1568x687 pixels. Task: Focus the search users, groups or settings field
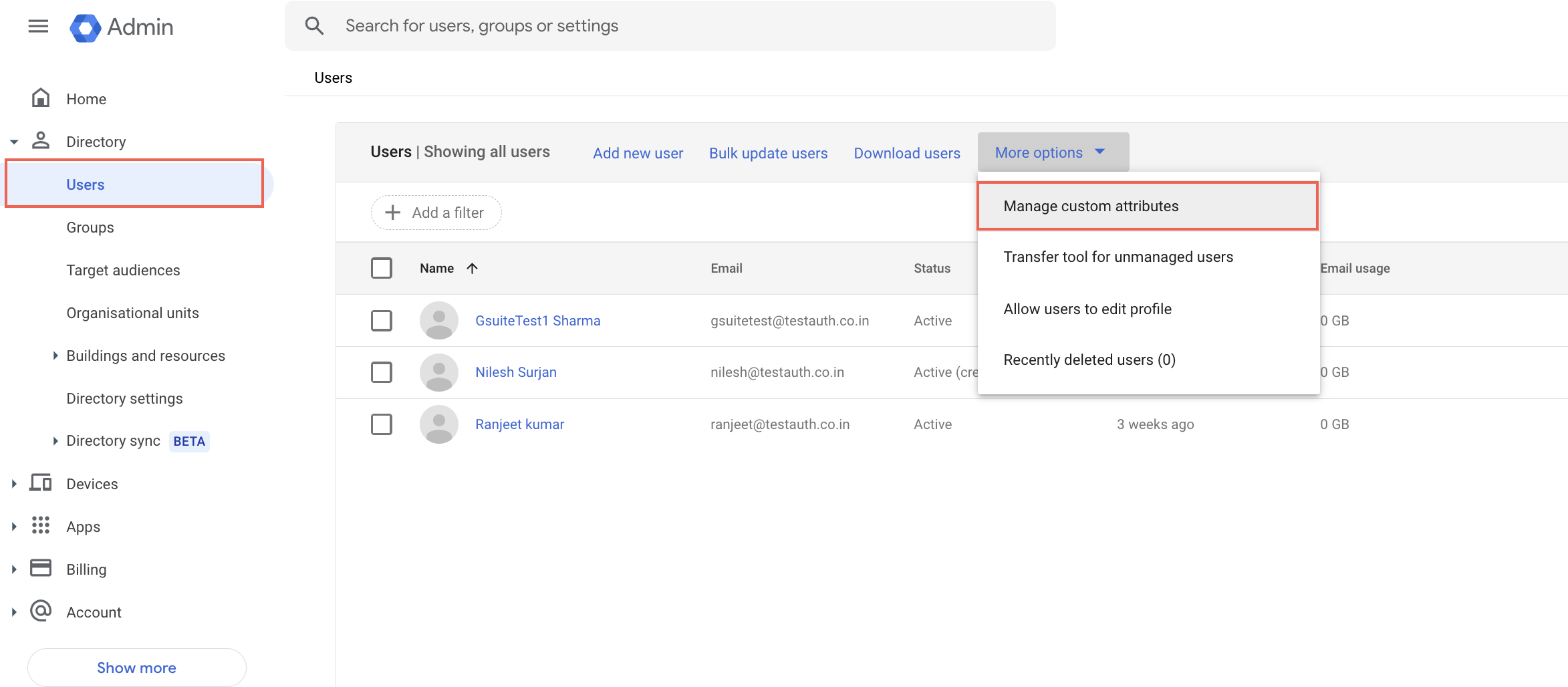[670, 26]
